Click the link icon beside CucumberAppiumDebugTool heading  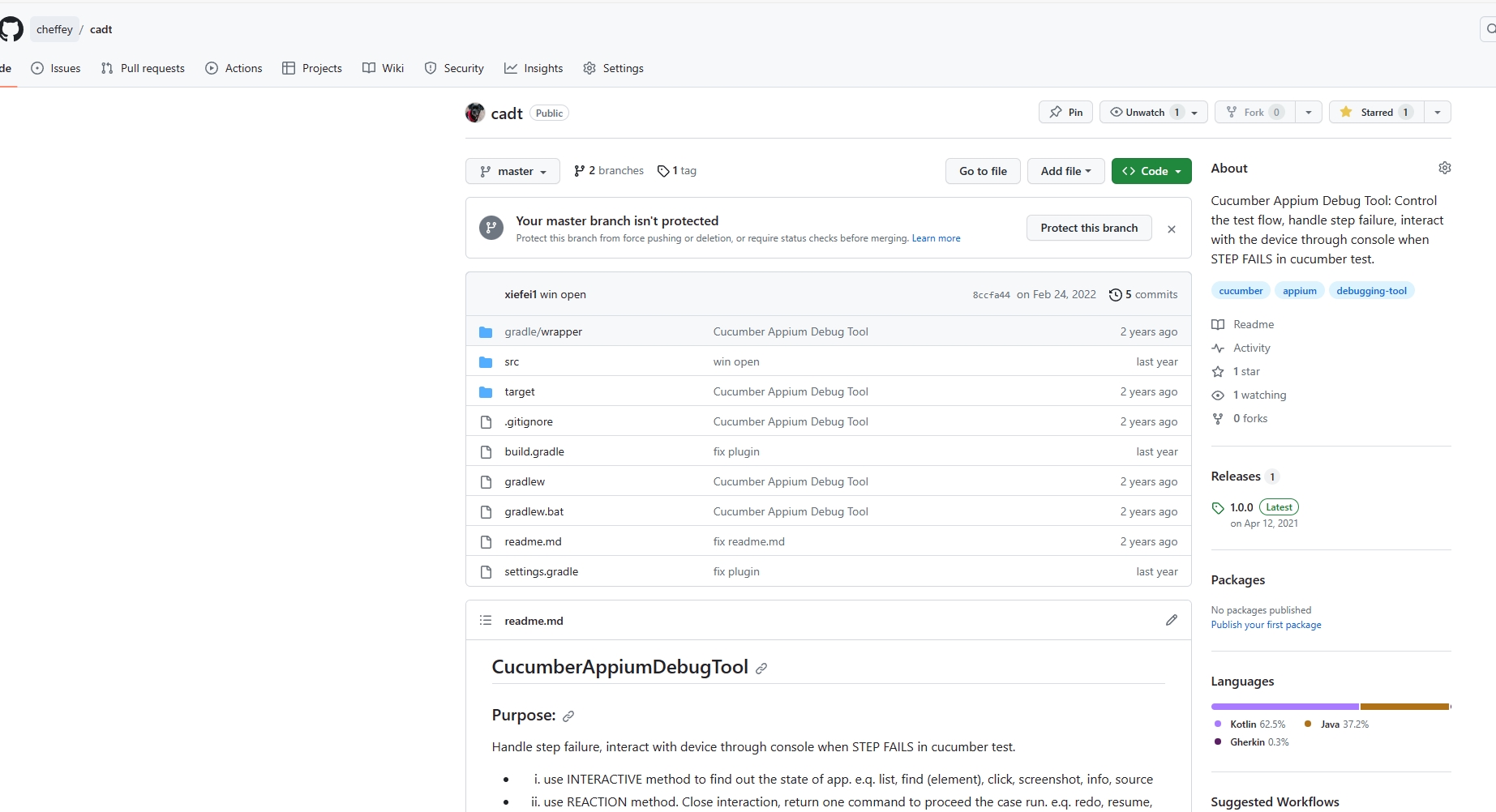click(761, 669)
